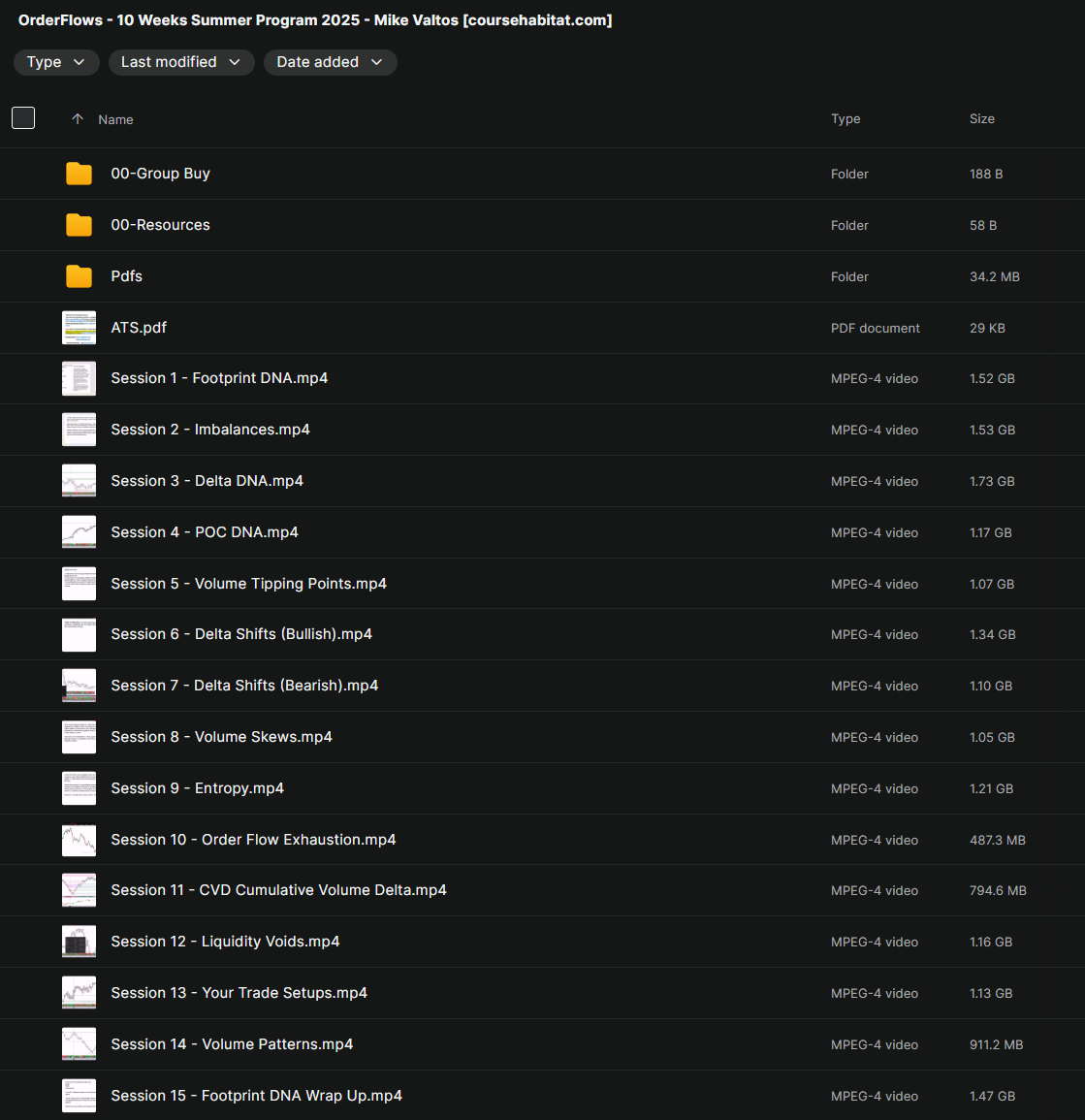Open the ATS.pdf file thumbnail
This screenshot has height=1120, width=1085.
click(x=79, y=328)
